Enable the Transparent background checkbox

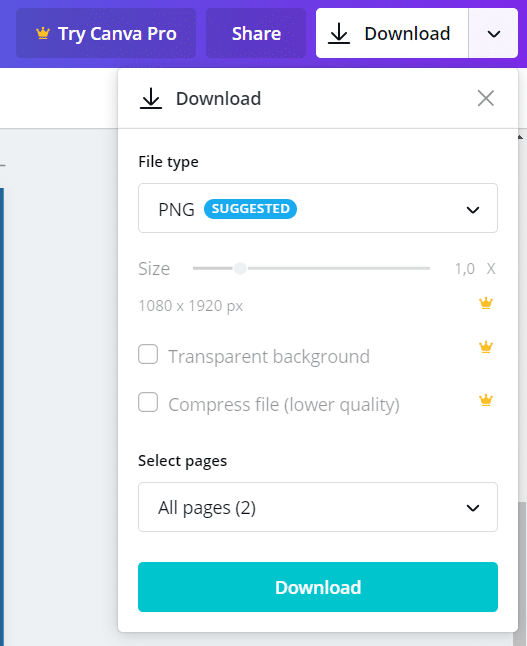pos(148,354)
